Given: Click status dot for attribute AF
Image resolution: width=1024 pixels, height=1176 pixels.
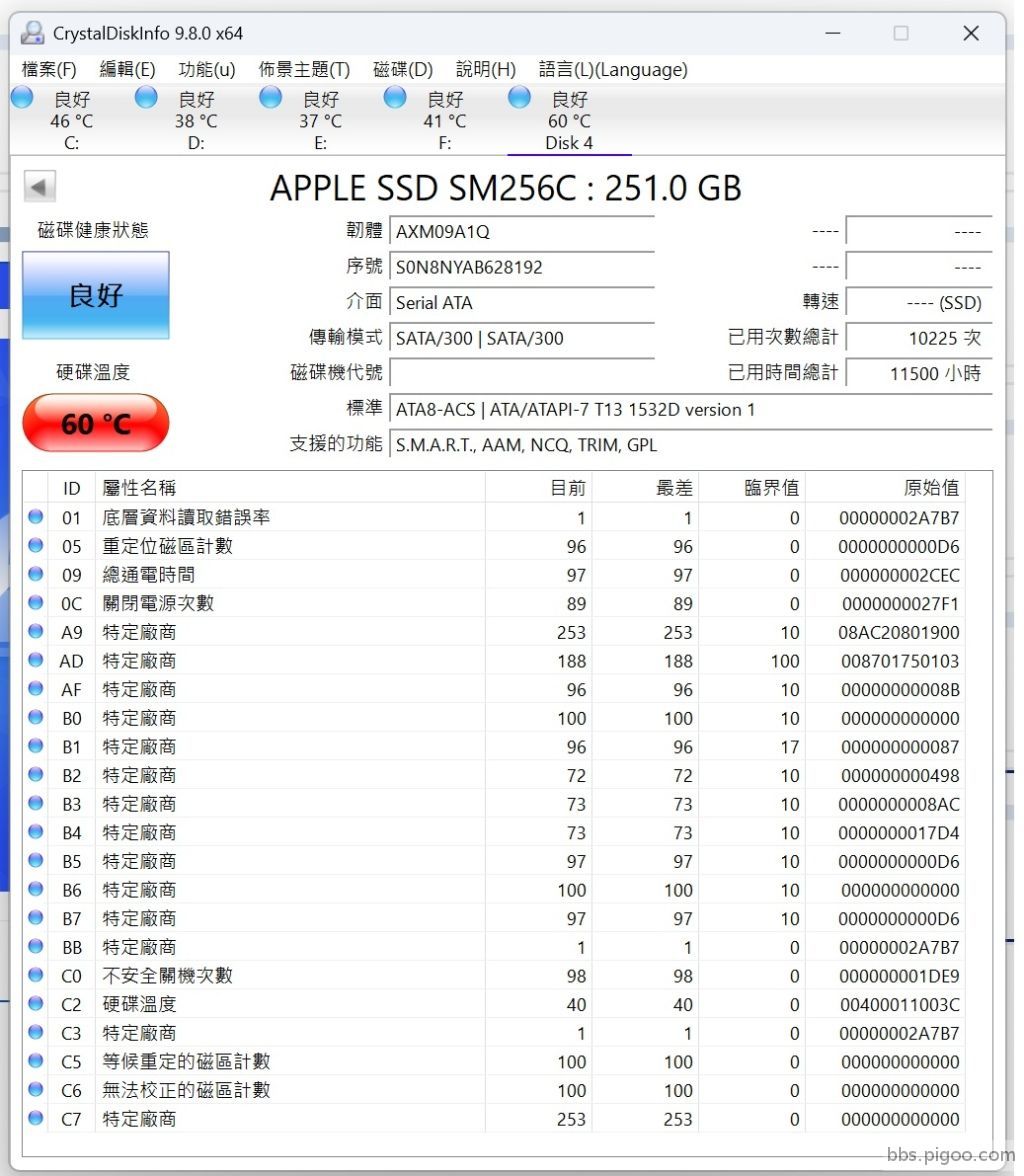Looking at the screenshot, I should pyautogui.click(x=35, y=688).
